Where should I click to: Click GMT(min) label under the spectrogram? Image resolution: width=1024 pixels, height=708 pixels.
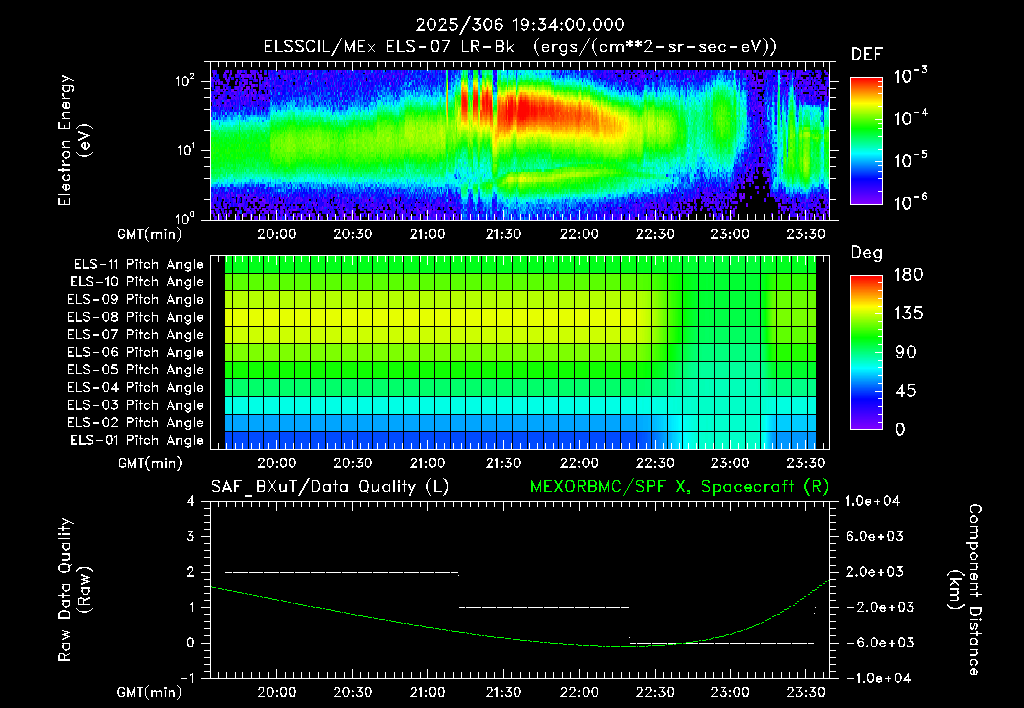(x=150, y=234)
